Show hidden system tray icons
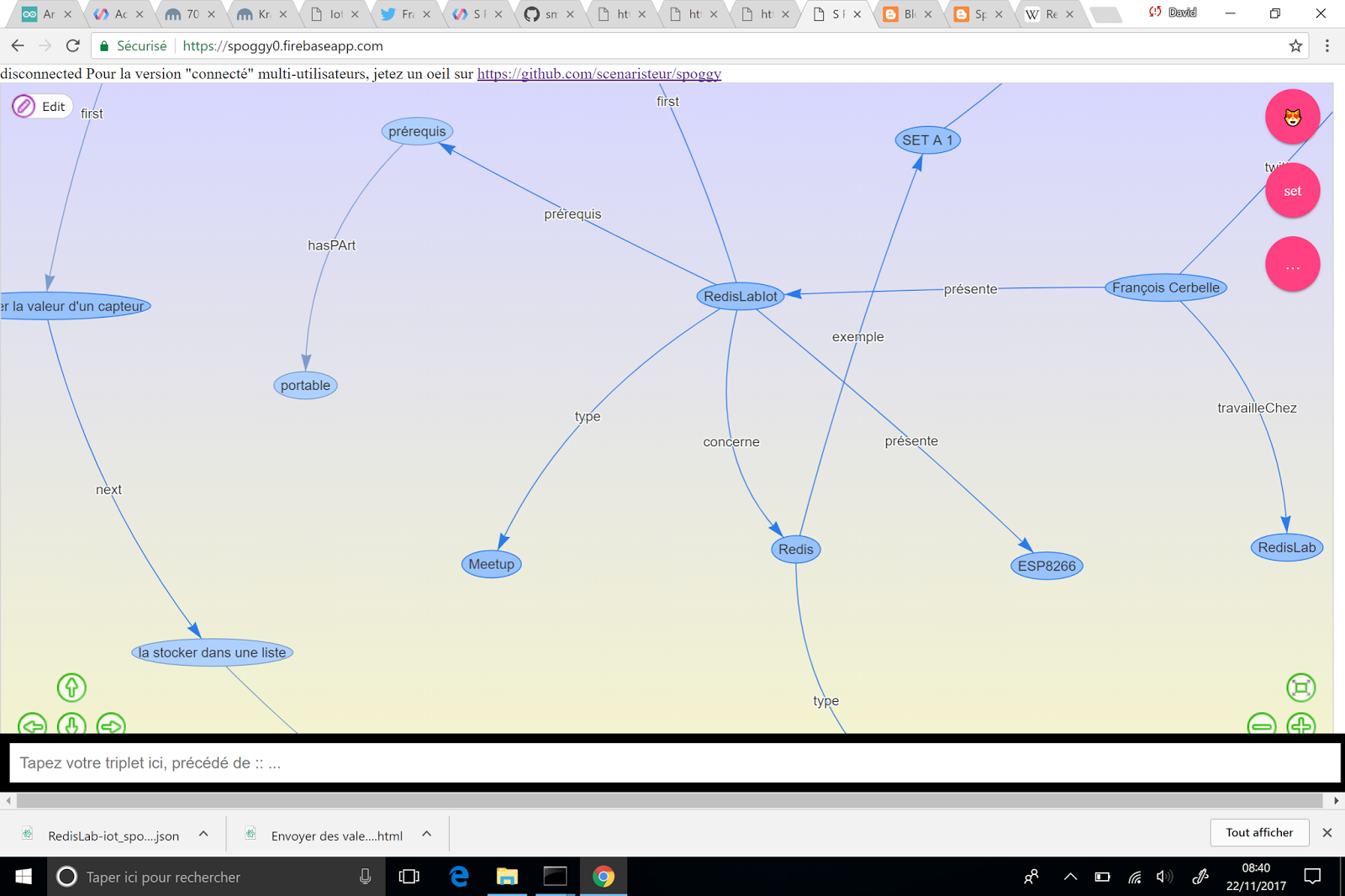Image resolution: width=1345 pixels, height=896 pixels. (1070, 877)
